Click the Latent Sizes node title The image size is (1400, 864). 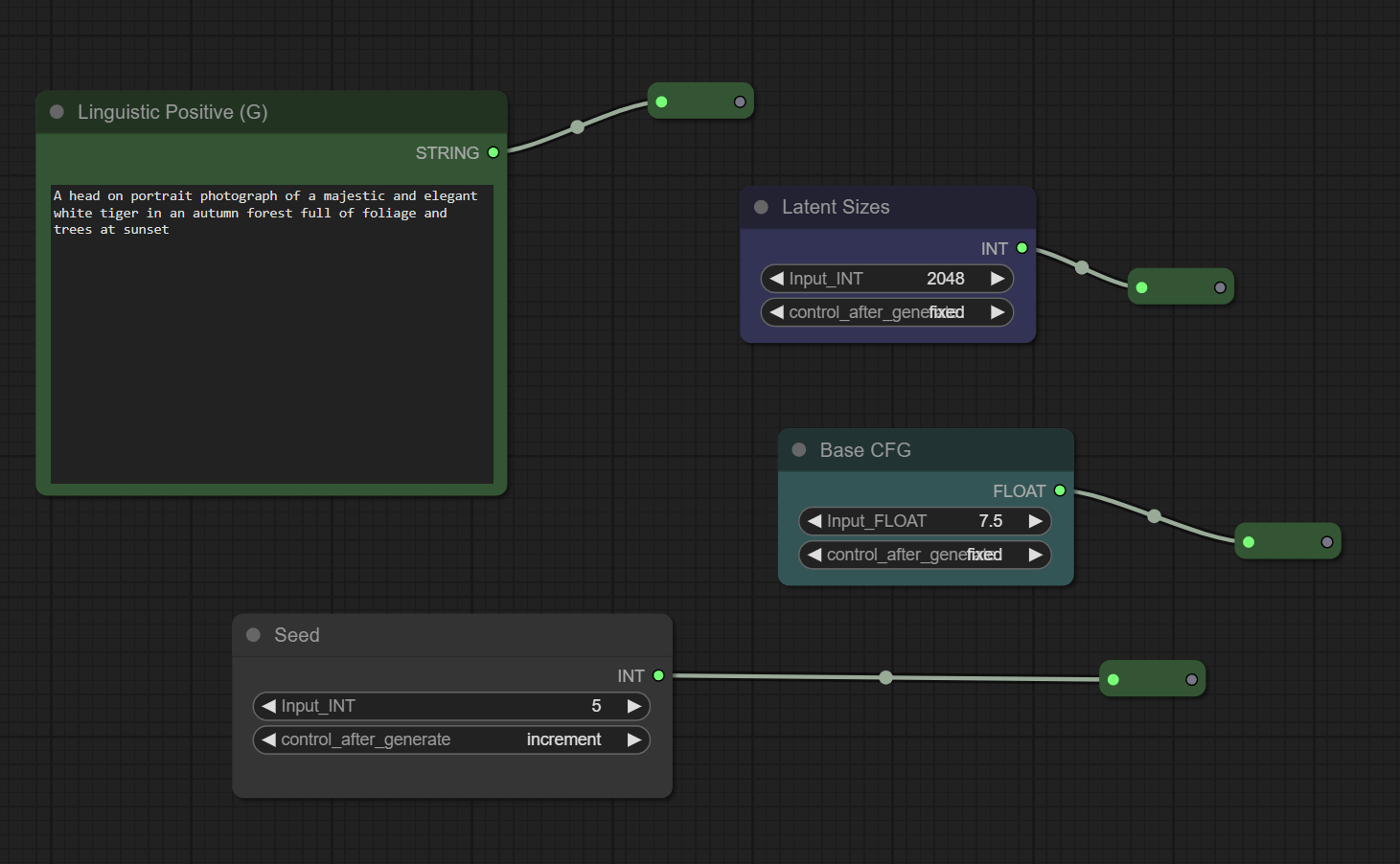click(836, 207)
